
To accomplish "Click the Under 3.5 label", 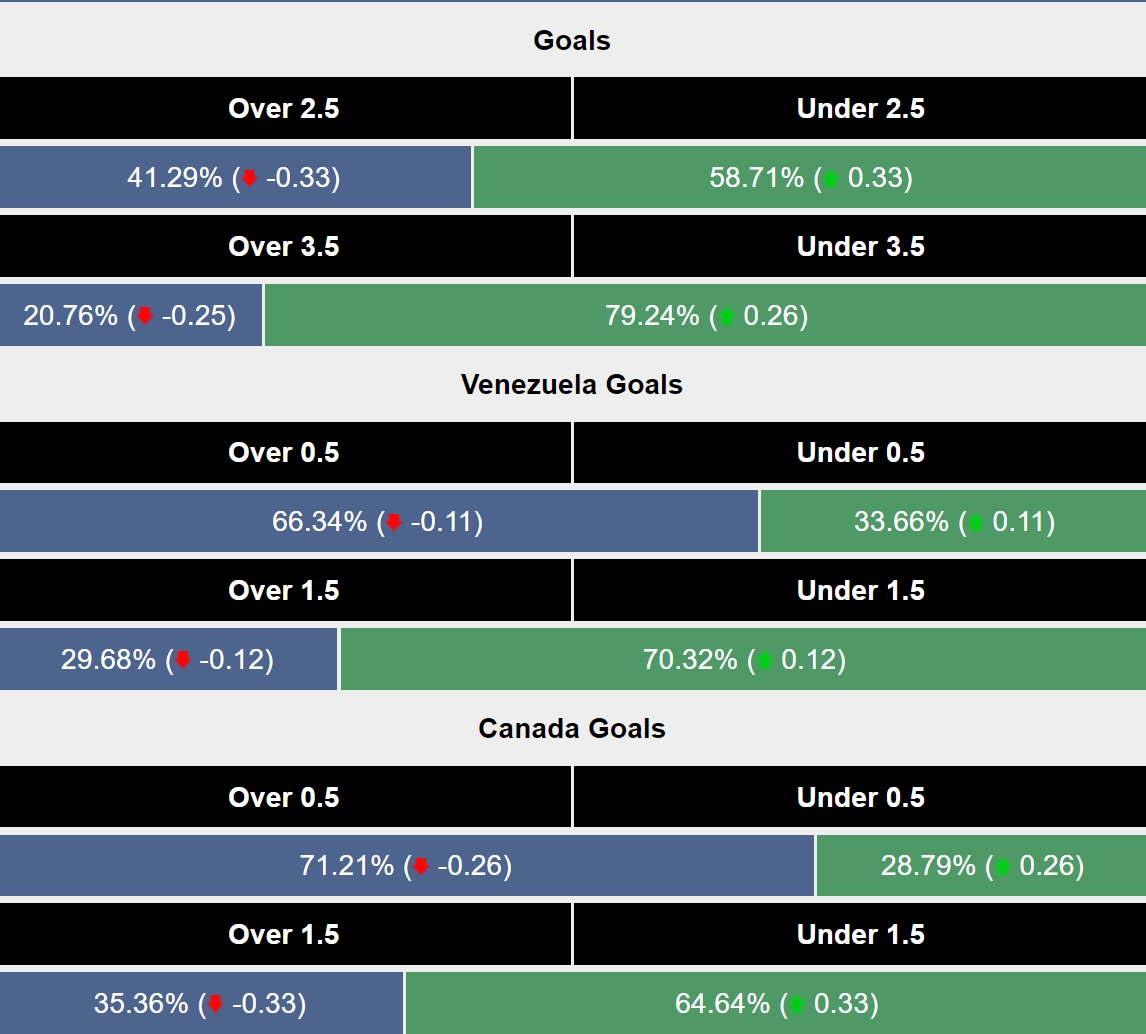I will pyautogui.click(x=862, y=246).
